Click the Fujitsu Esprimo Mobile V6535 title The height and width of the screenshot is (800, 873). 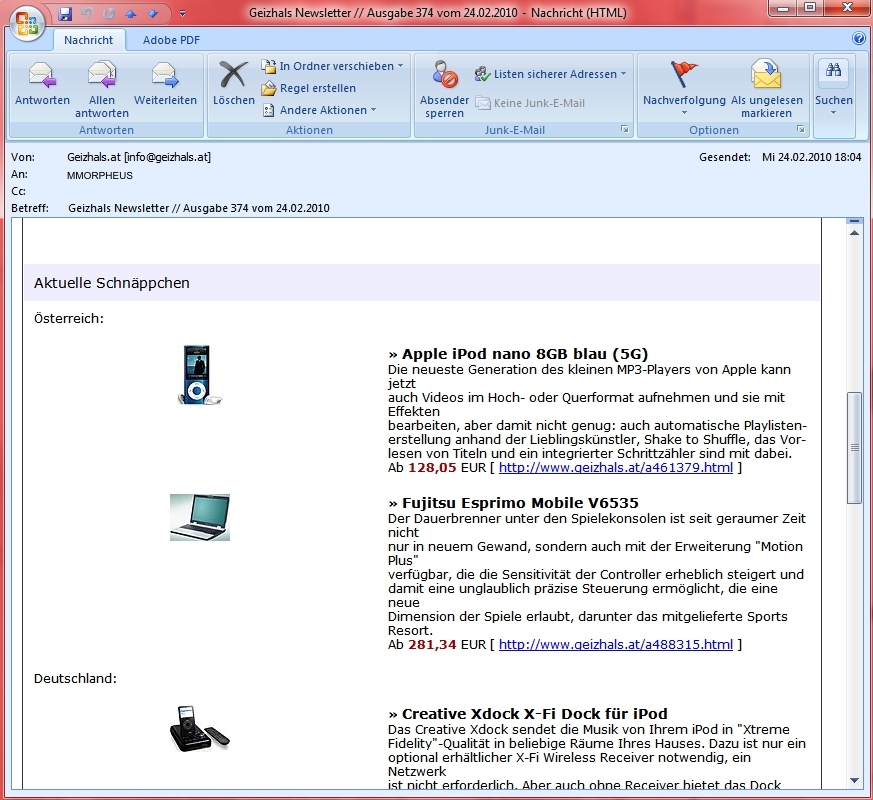point(521,503)
